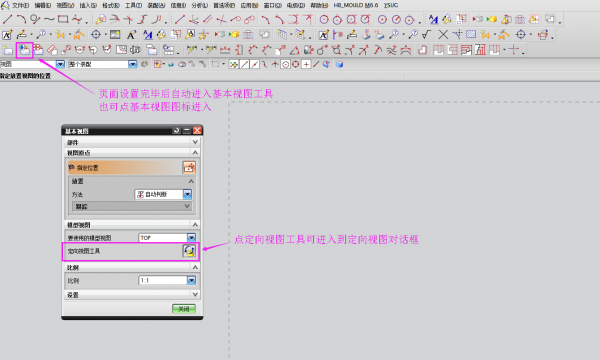Open the Broken View tool

click(135, 50)
